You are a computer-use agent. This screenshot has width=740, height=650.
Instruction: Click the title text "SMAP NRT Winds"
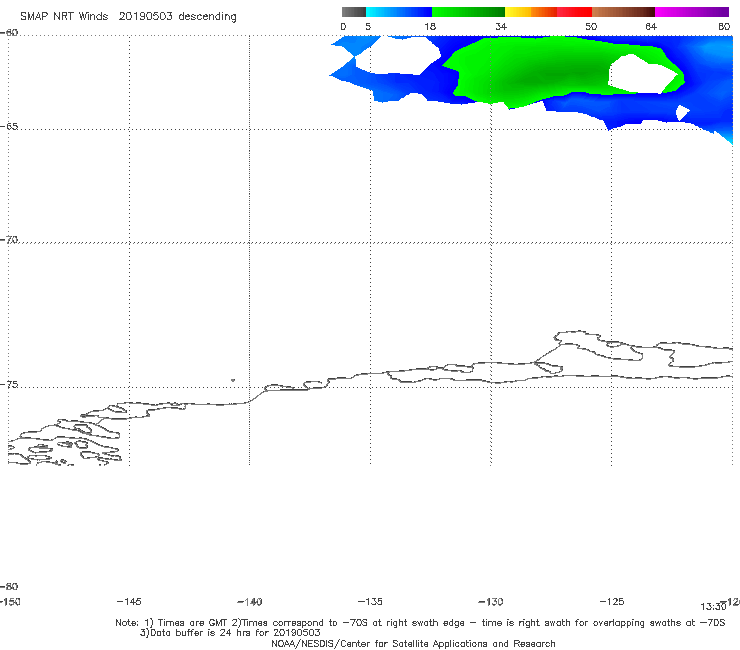pos(64,16)
